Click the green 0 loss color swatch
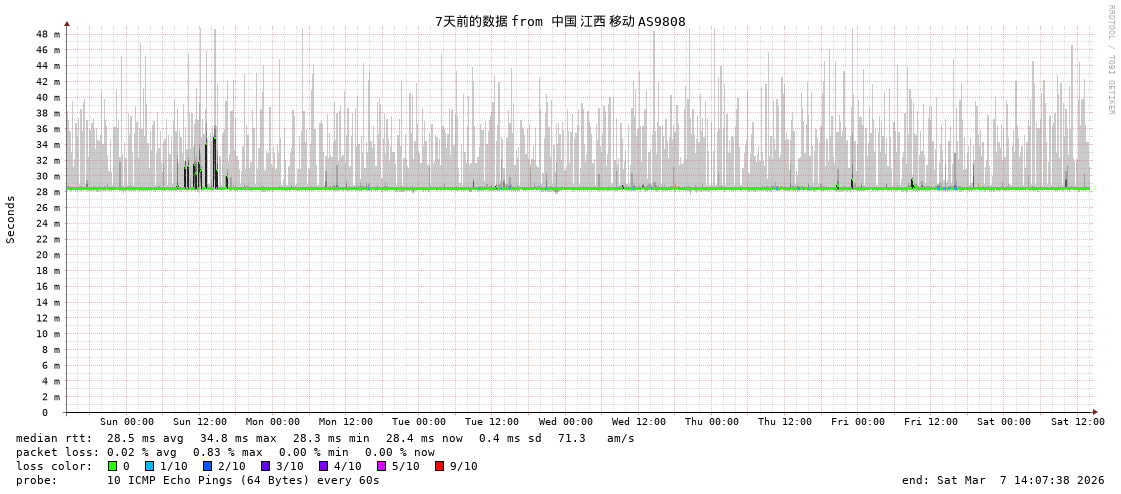 click(113, 466)
